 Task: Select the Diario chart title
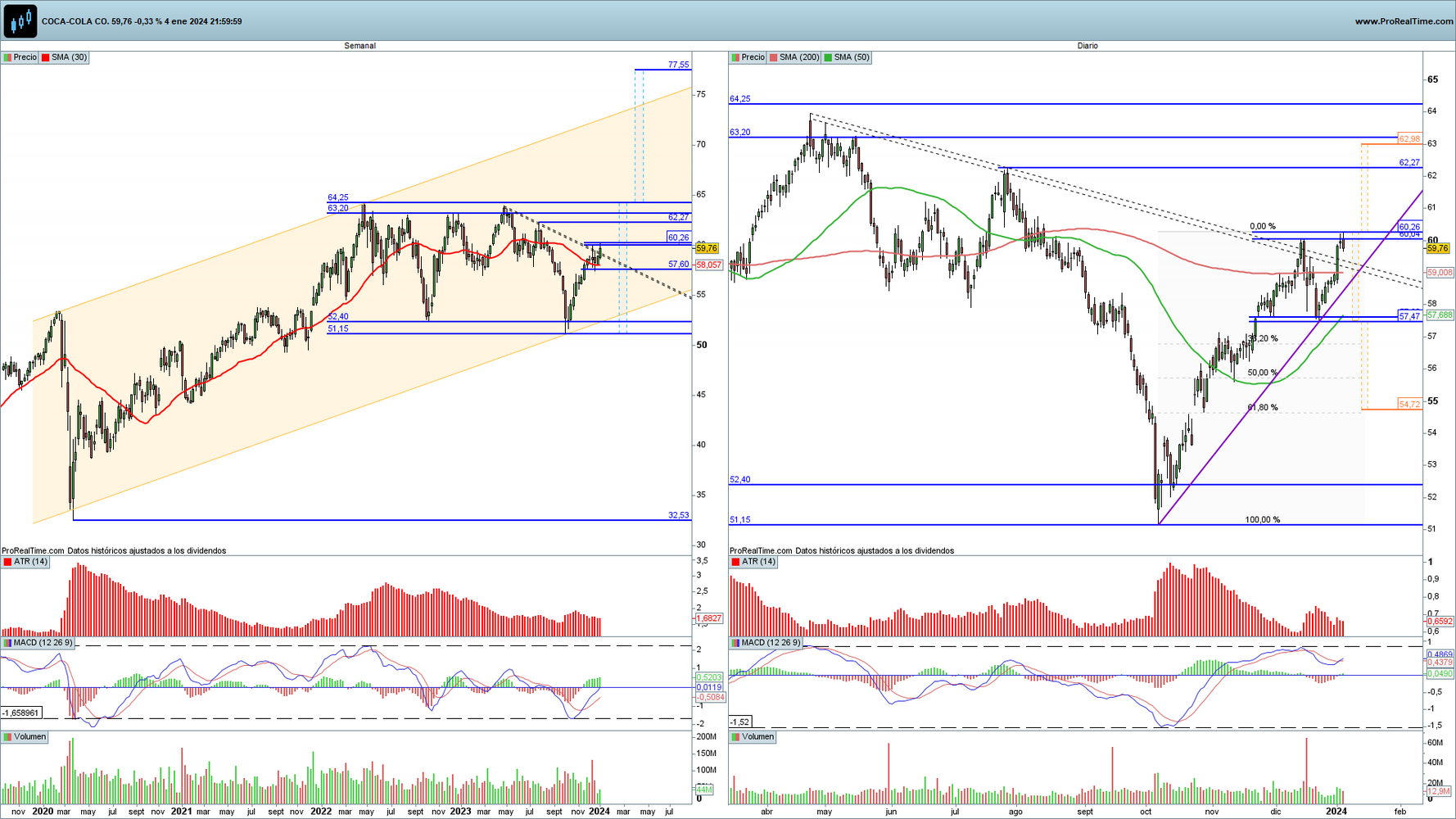point(1087,46)
